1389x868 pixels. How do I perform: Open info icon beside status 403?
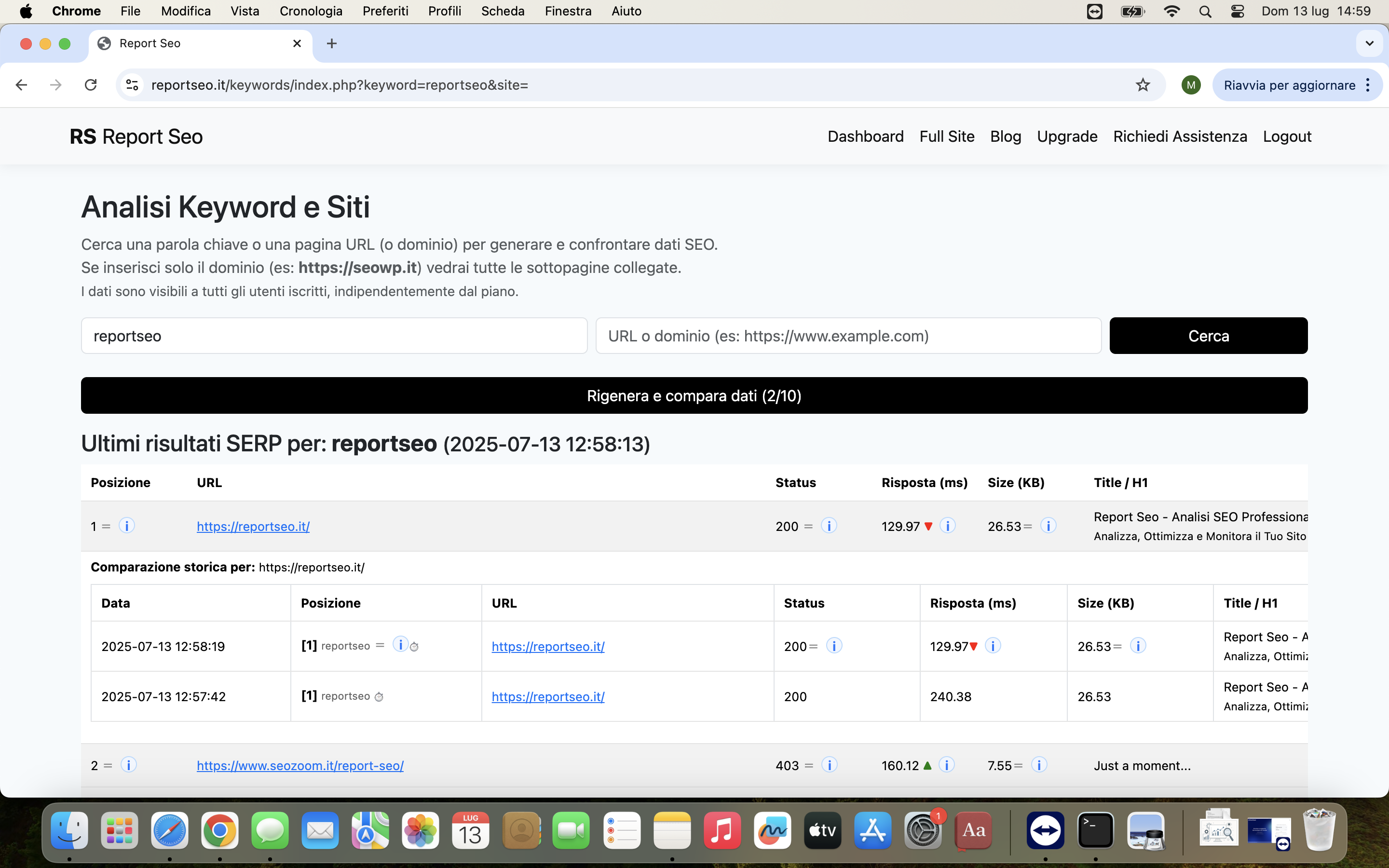tap(830, 765)
